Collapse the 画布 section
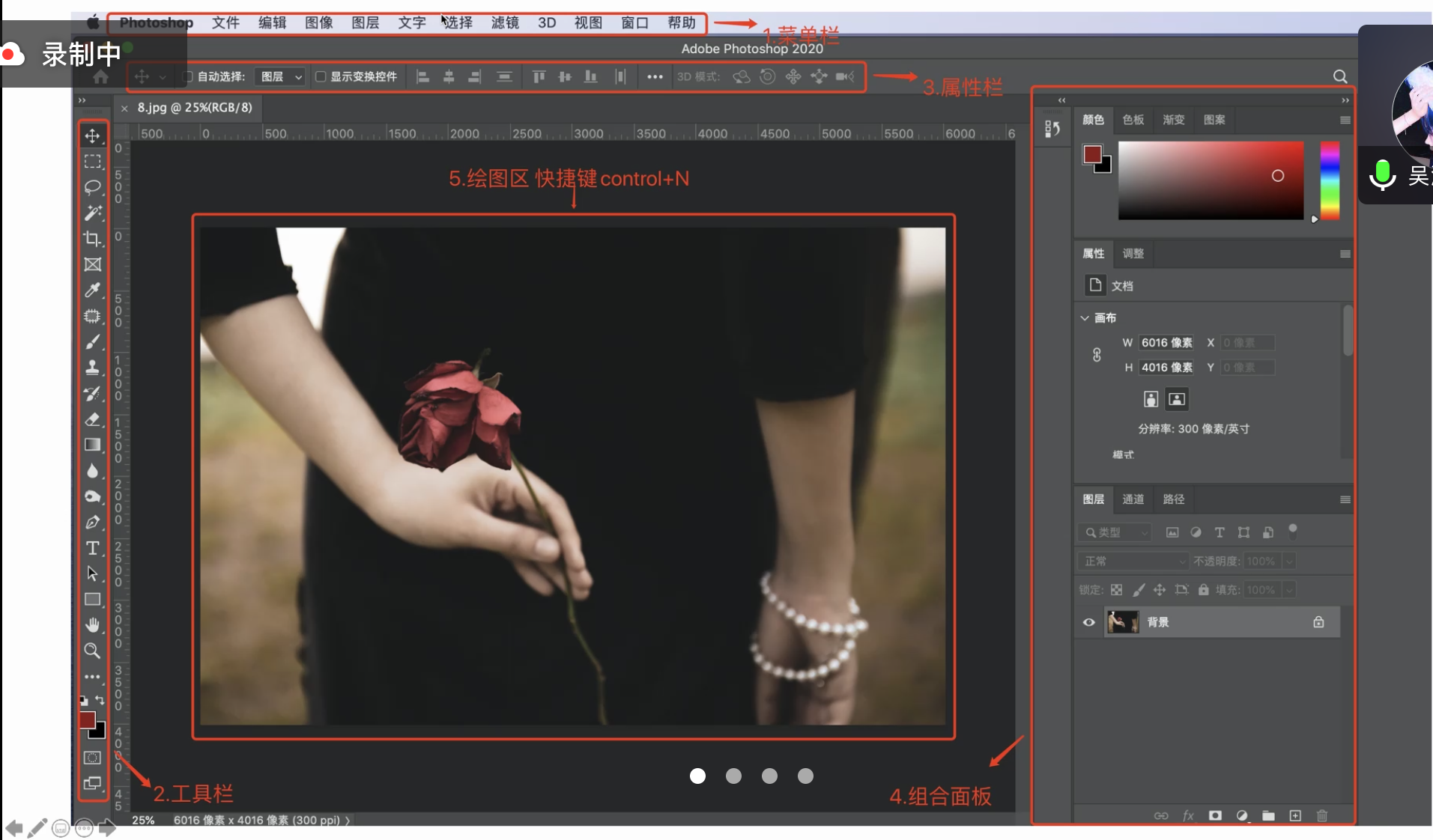Image resolution: width=1433 pixels, height=840 pixels. 1085,318
